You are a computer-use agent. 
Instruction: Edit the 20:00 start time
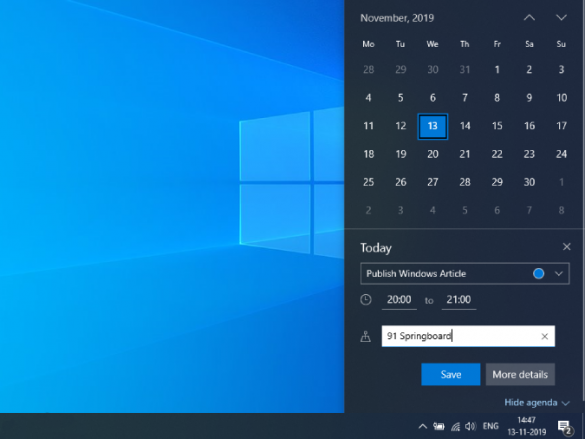[x=399, y=300]
